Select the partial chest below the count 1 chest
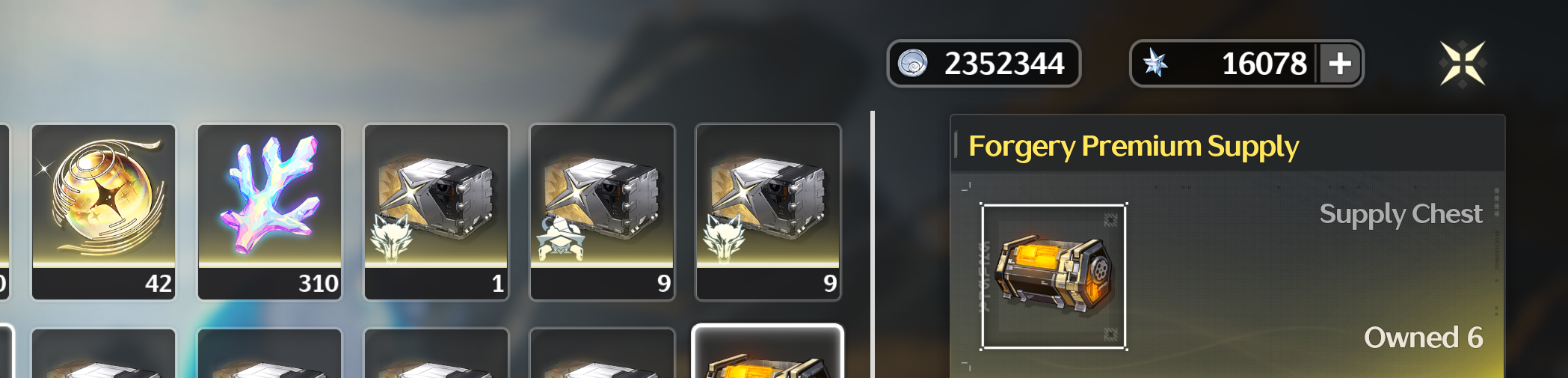Image resolution: width=1568 pixels, height=378 pixels. pos(436,353)
